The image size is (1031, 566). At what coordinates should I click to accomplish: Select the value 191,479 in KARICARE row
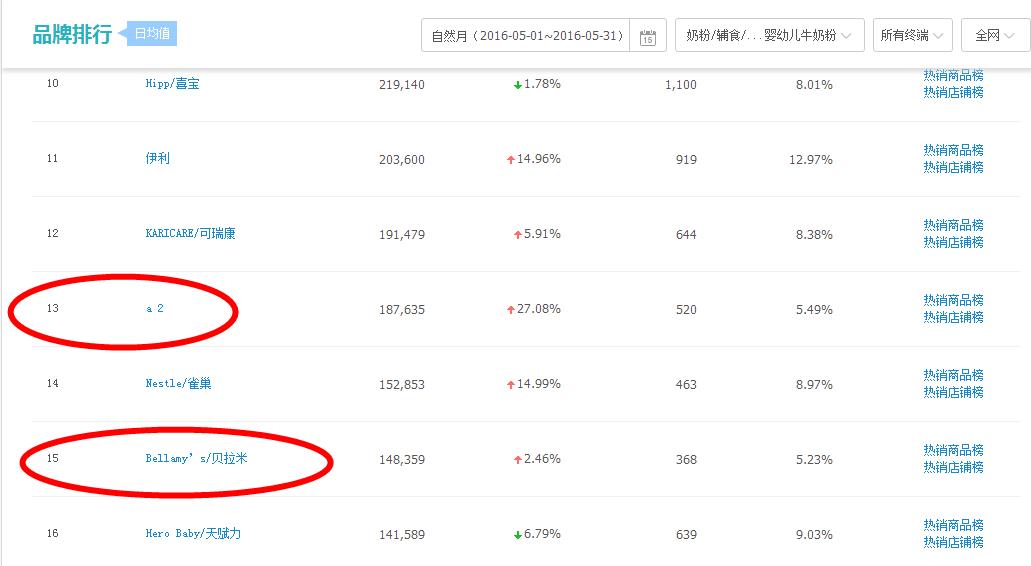(x=402, y=235)
